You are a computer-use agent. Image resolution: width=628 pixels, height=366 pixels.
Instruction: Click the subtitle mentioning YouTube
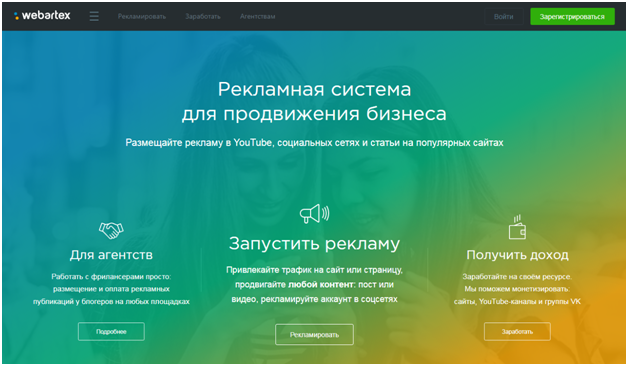314,143
